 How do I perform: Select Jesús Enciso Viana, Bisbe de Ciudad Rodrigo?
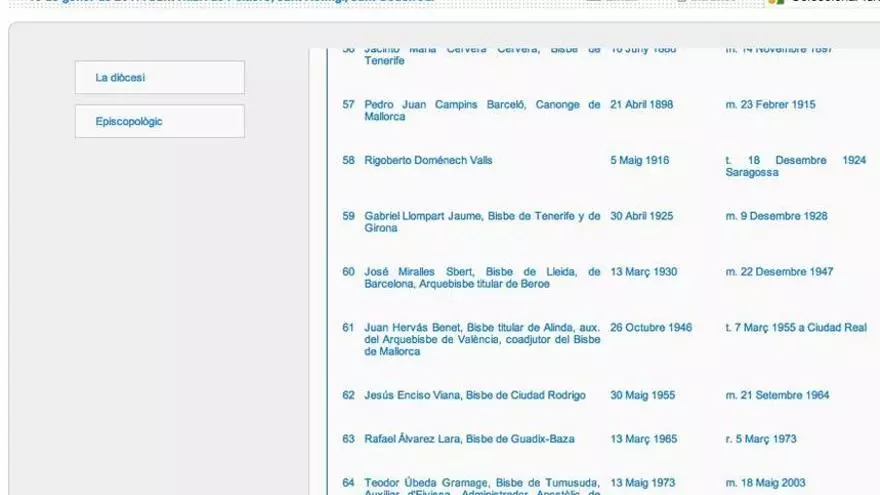pos(475,396)
